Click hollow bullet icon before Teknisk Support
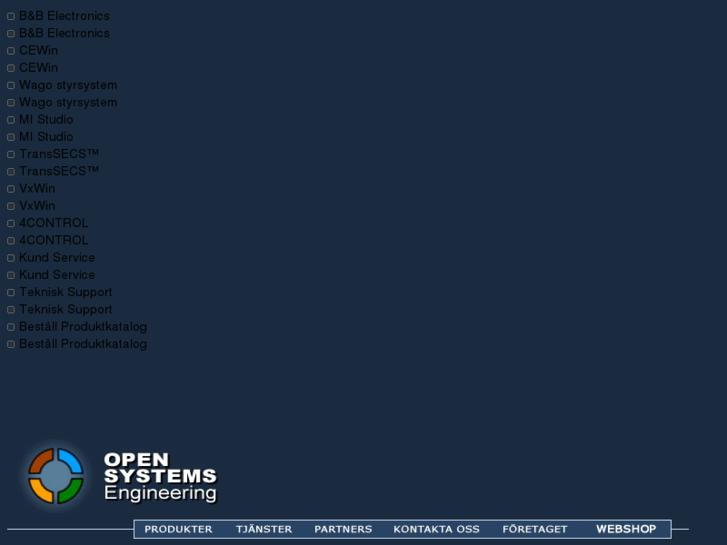This screenshot has width=727, height=545. [x=11, y=293]
